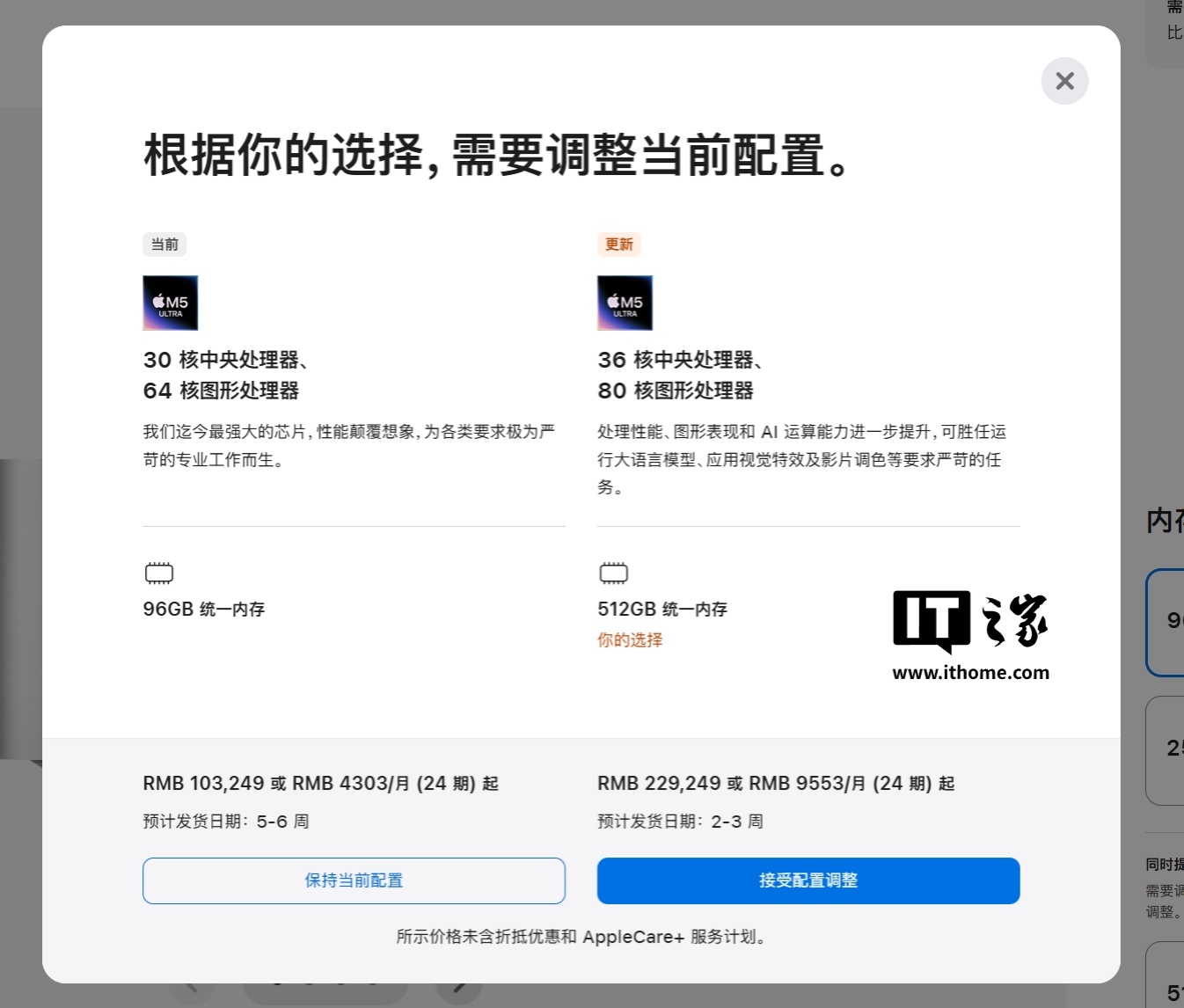Click the memory icon above 512GB 统一内存
This screenshot has width=1184, height=1008.
[x=614, y=573]
